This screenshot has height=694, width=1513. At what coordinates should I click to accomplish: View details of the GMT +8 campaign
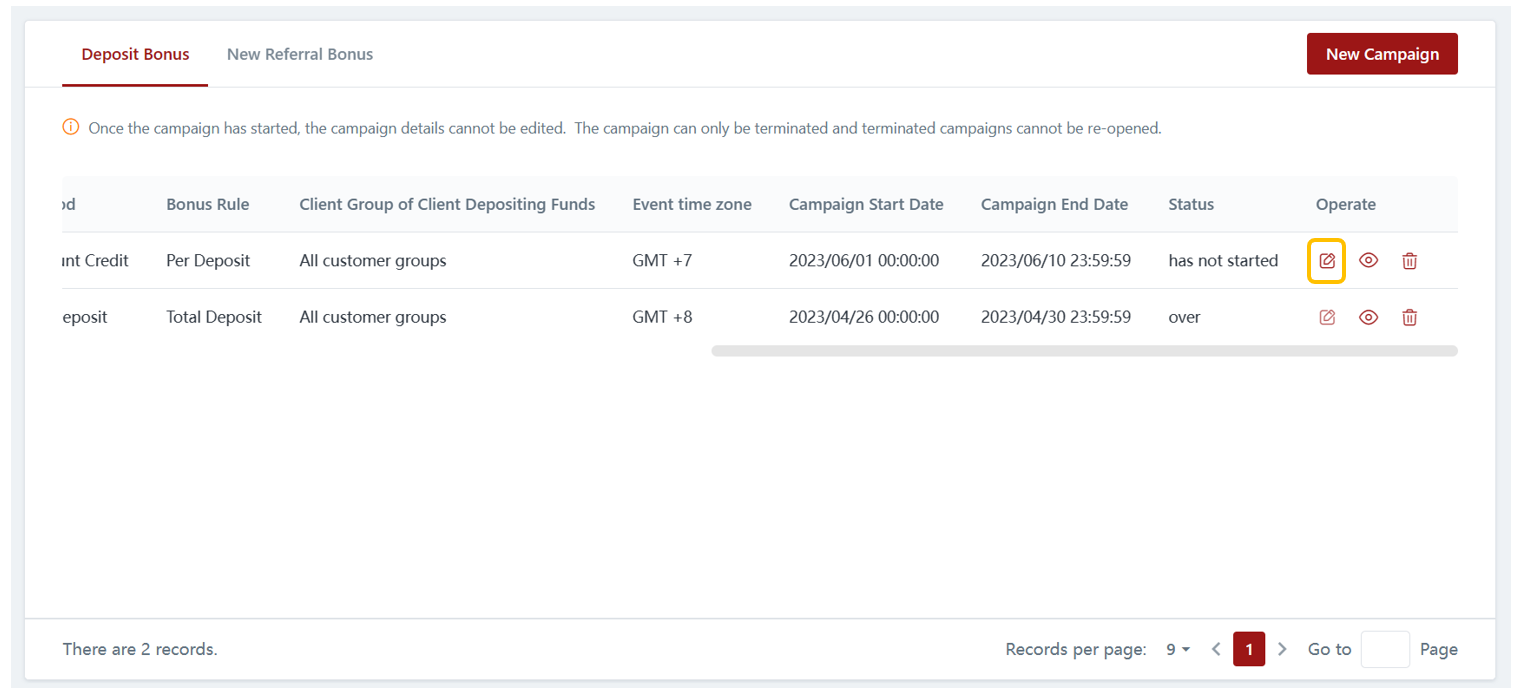coord(1368,317)
